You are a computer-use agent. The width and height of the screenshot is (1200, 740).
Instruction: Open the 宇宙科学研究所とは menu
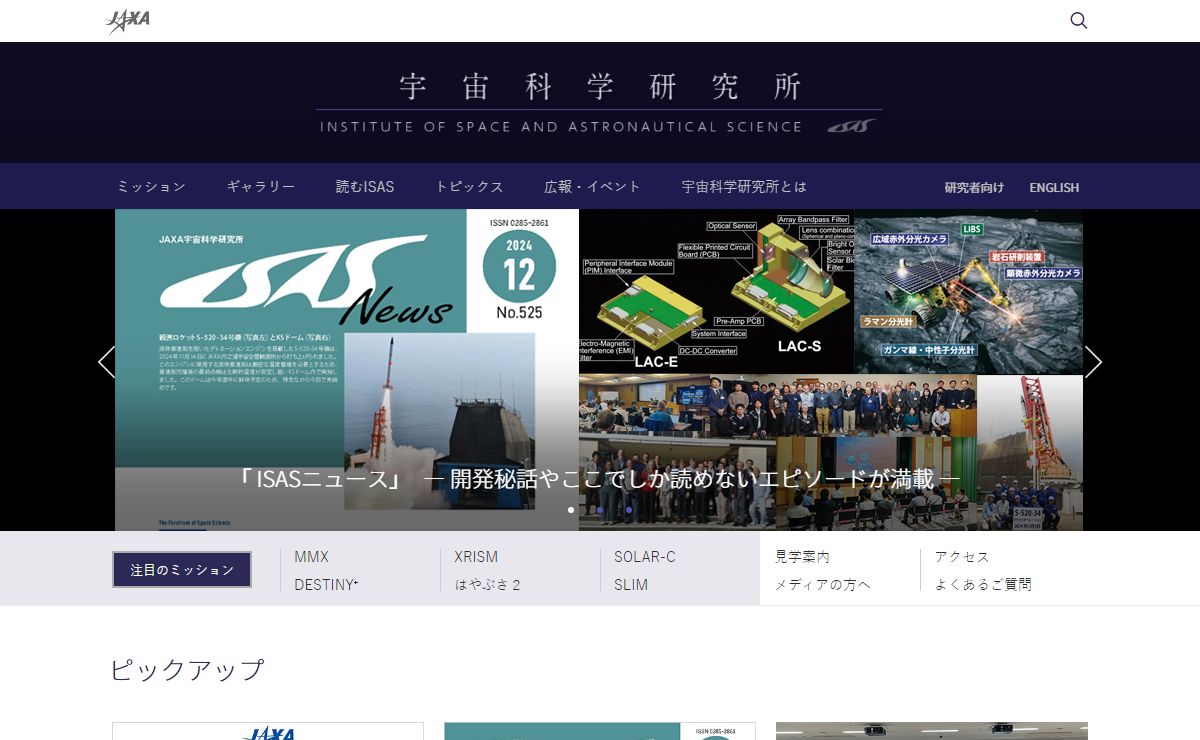point(744,187)
